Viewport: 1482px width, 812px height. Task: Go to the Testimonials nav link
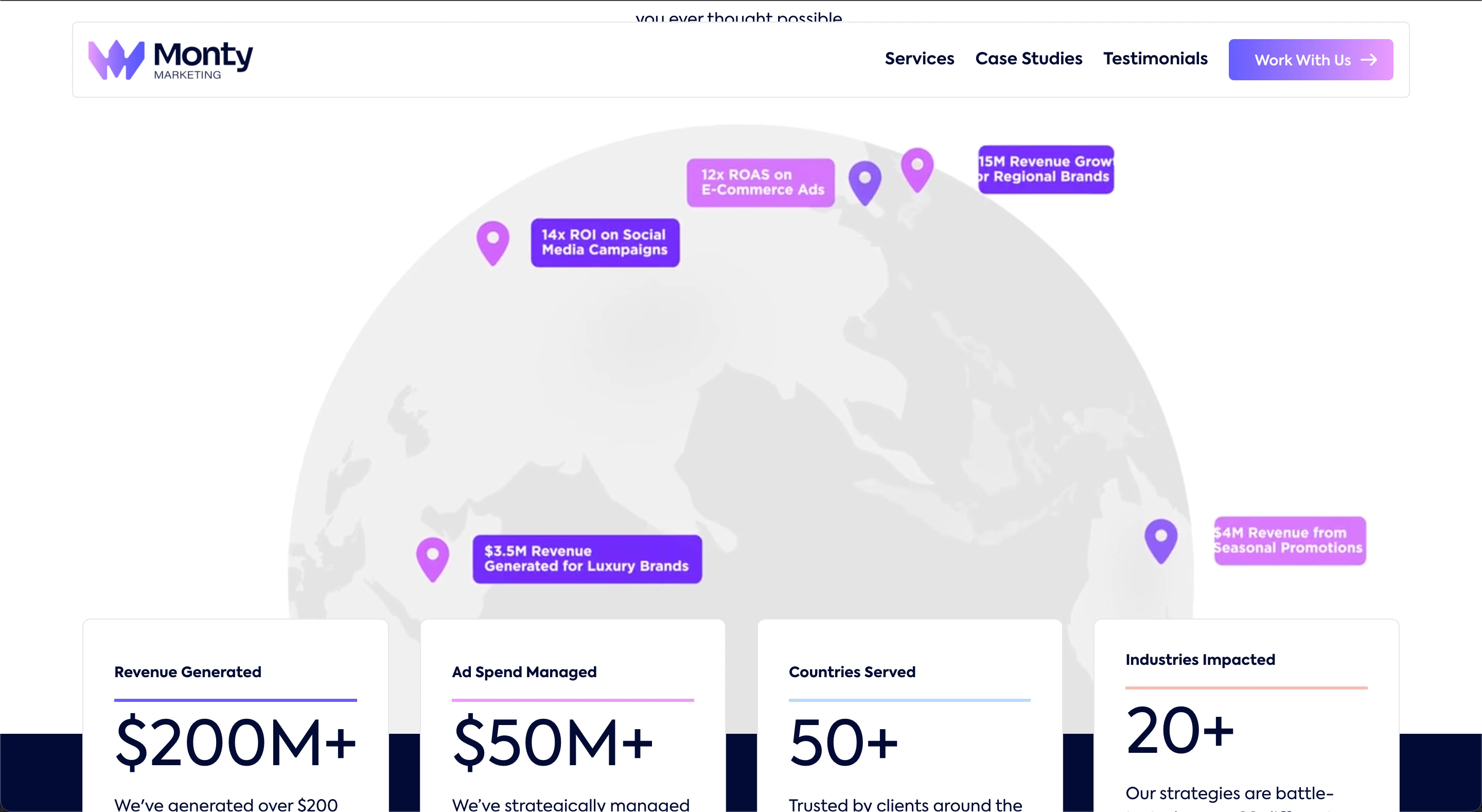pos(1155,59)
